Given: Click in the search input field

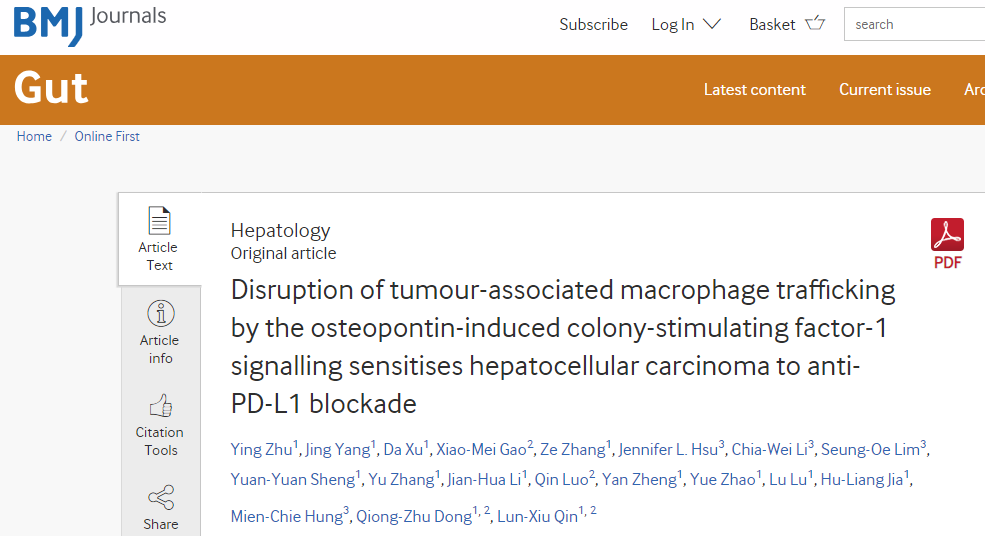Looking at the screenshot, I should click(915, 25).
